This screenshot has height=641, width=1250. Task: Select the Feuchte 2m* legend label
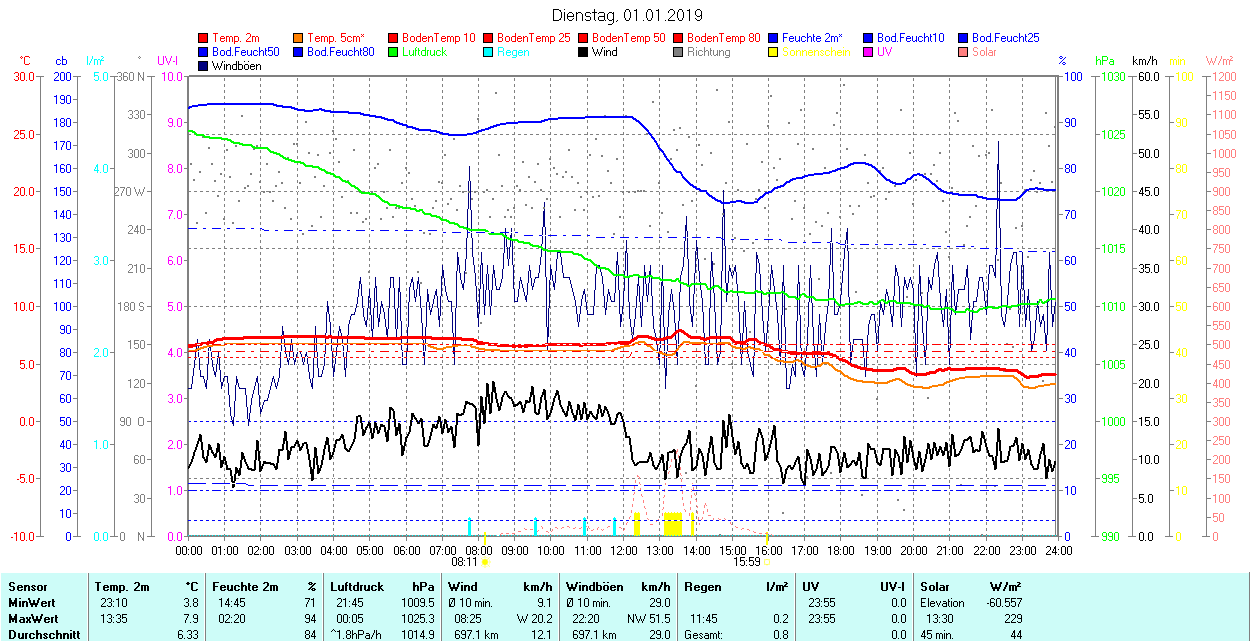812,38
